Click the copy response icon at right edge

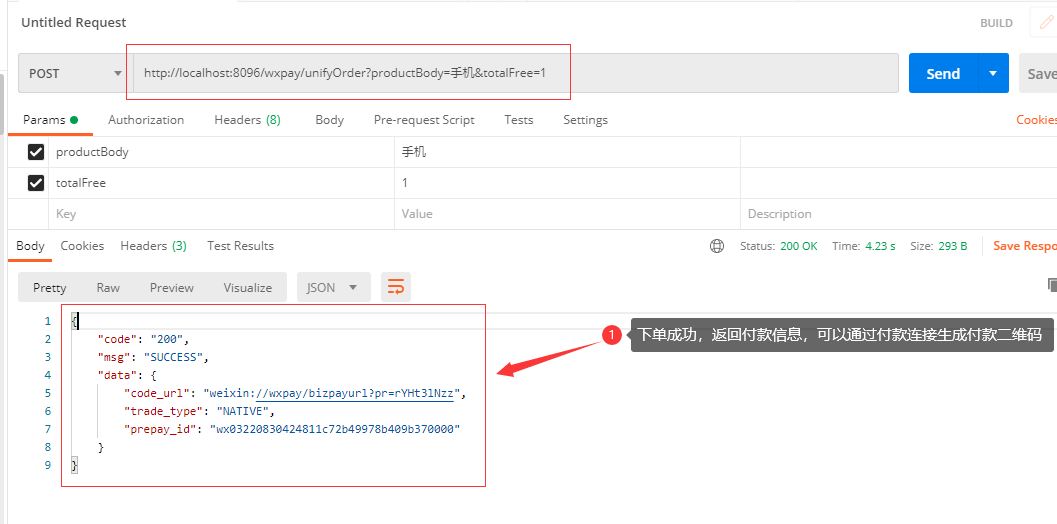1052,285
